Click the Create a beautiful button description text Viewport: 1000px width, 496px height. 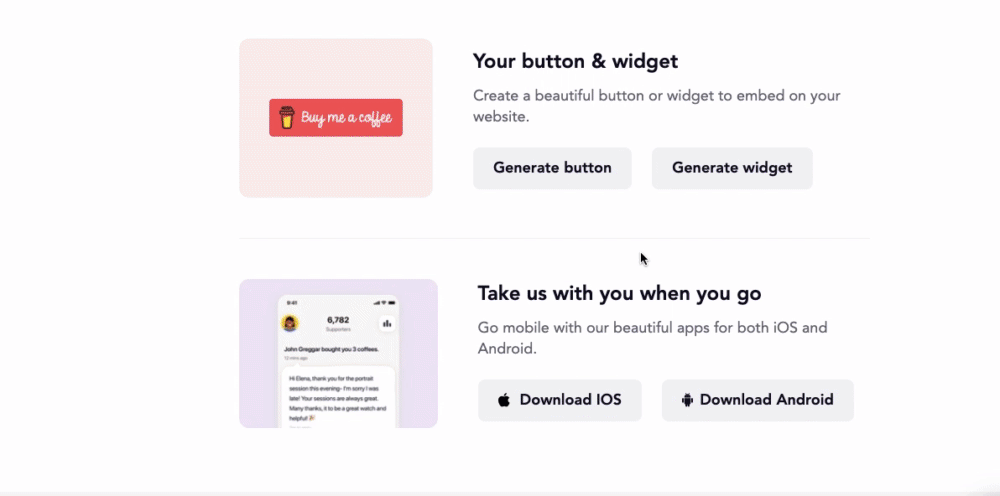[657, 106]
